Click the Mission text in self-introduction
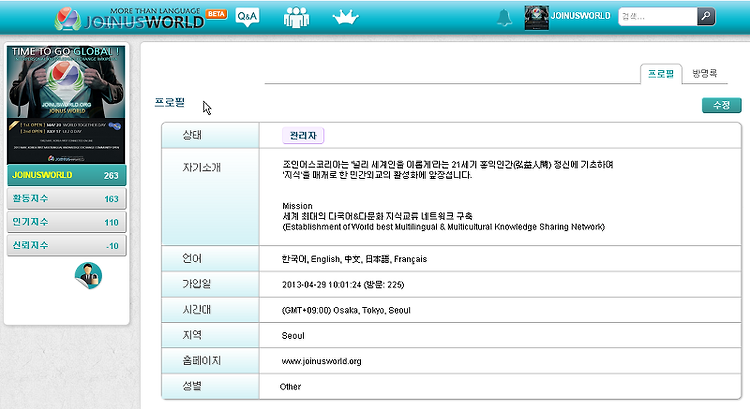The image size is (750, 409). pos(297,206)
